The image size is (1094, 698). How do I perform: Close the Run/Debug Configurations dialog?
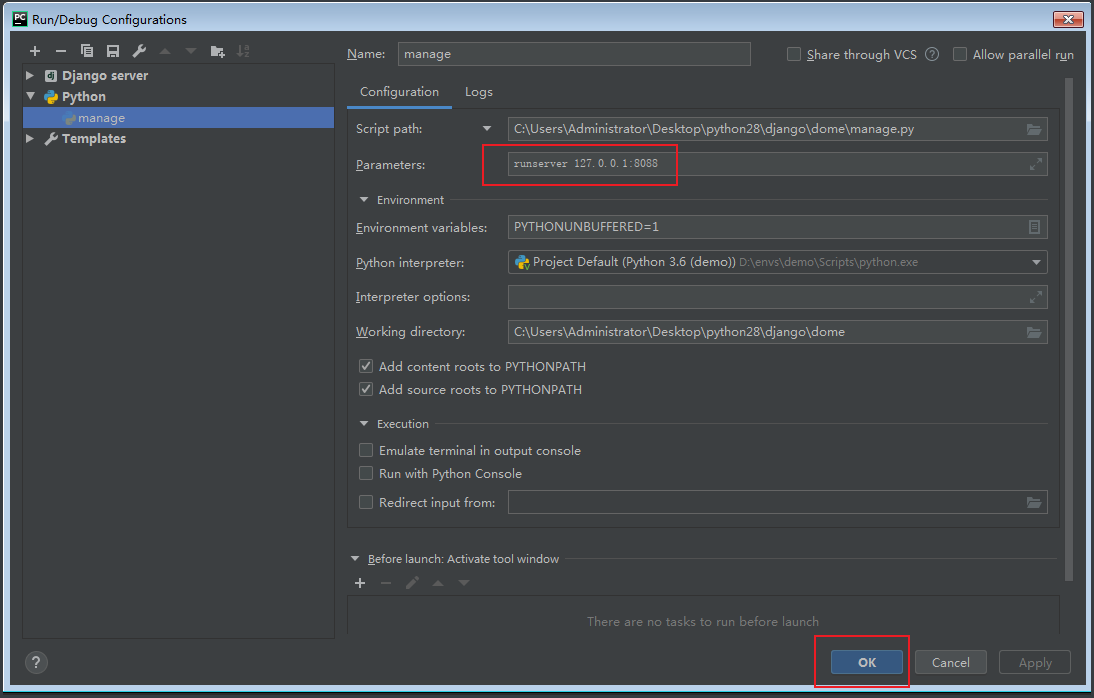(1067, 19)
